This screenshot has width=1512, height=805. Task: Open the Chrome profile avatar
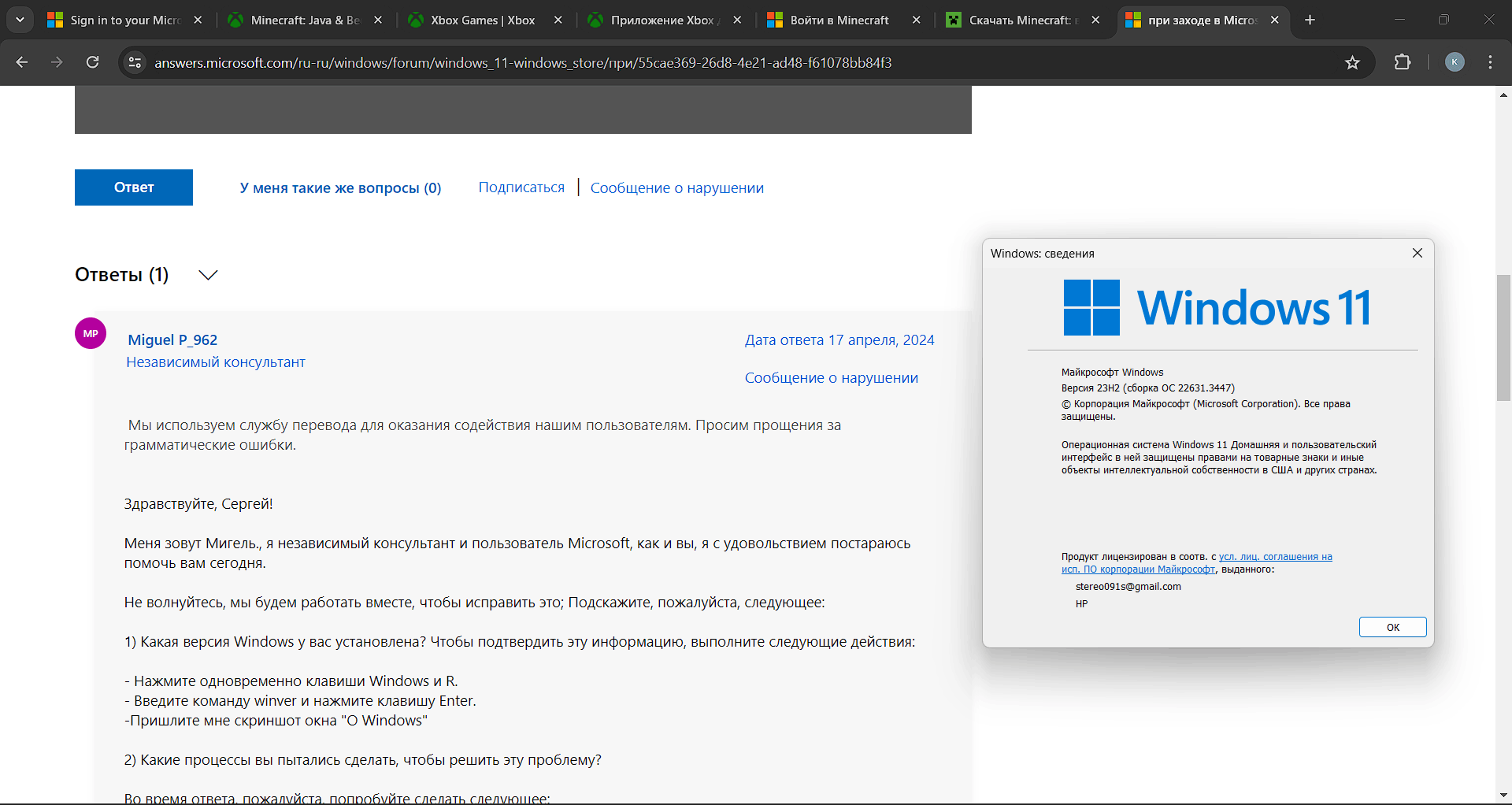[x=1455, y=62]
